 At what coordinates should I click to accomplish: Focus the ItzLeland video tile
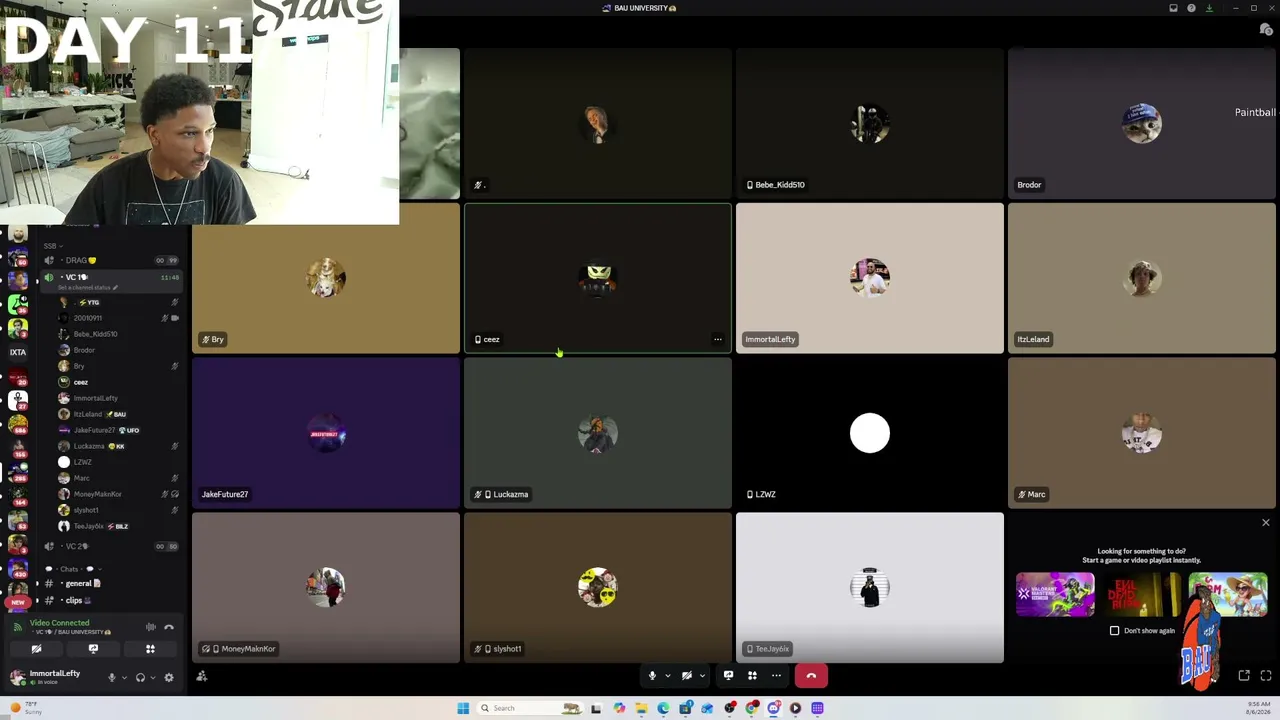point(1142,278)
